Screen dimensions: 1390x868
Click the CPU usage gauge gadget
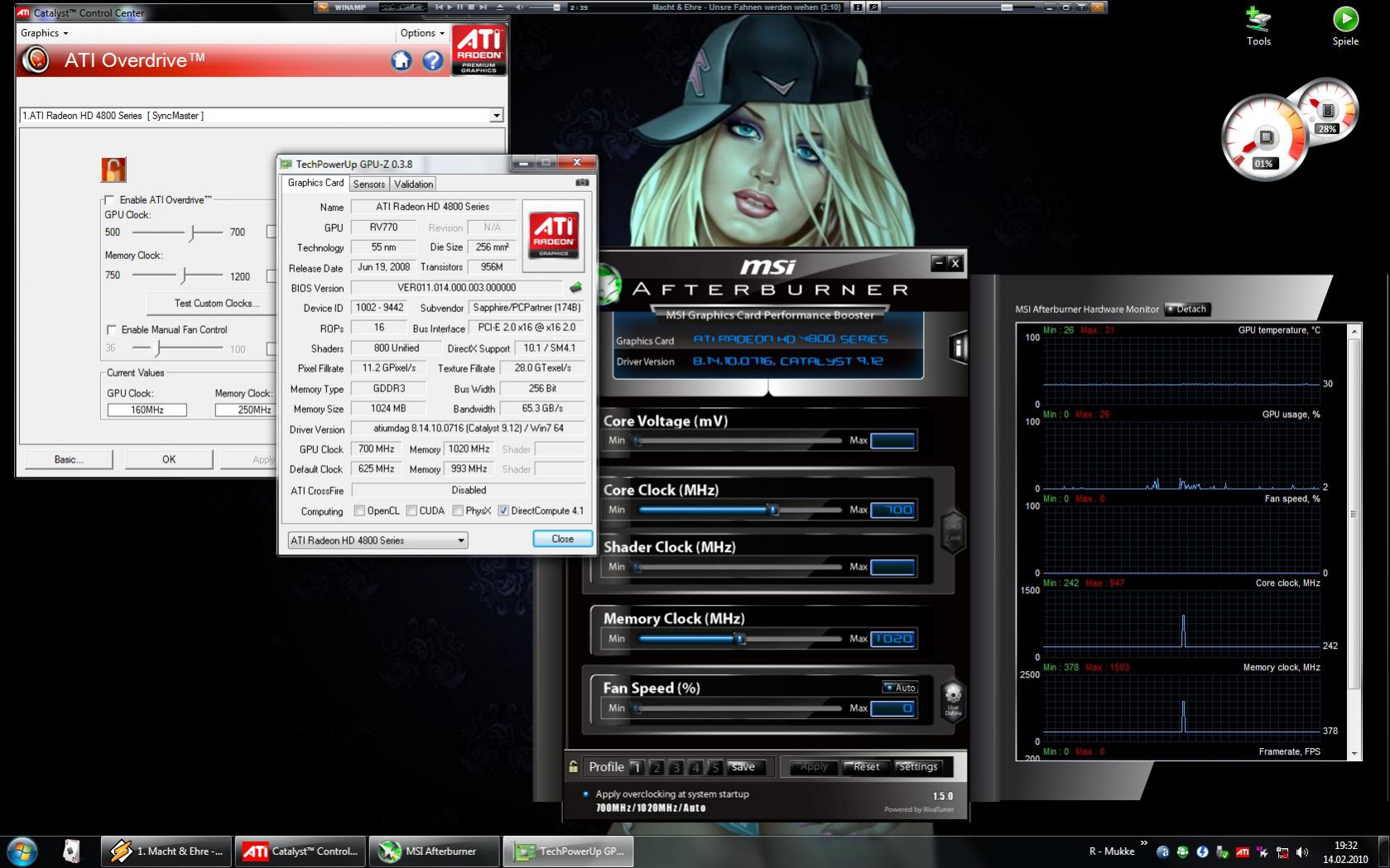(x=1265, y=137)
